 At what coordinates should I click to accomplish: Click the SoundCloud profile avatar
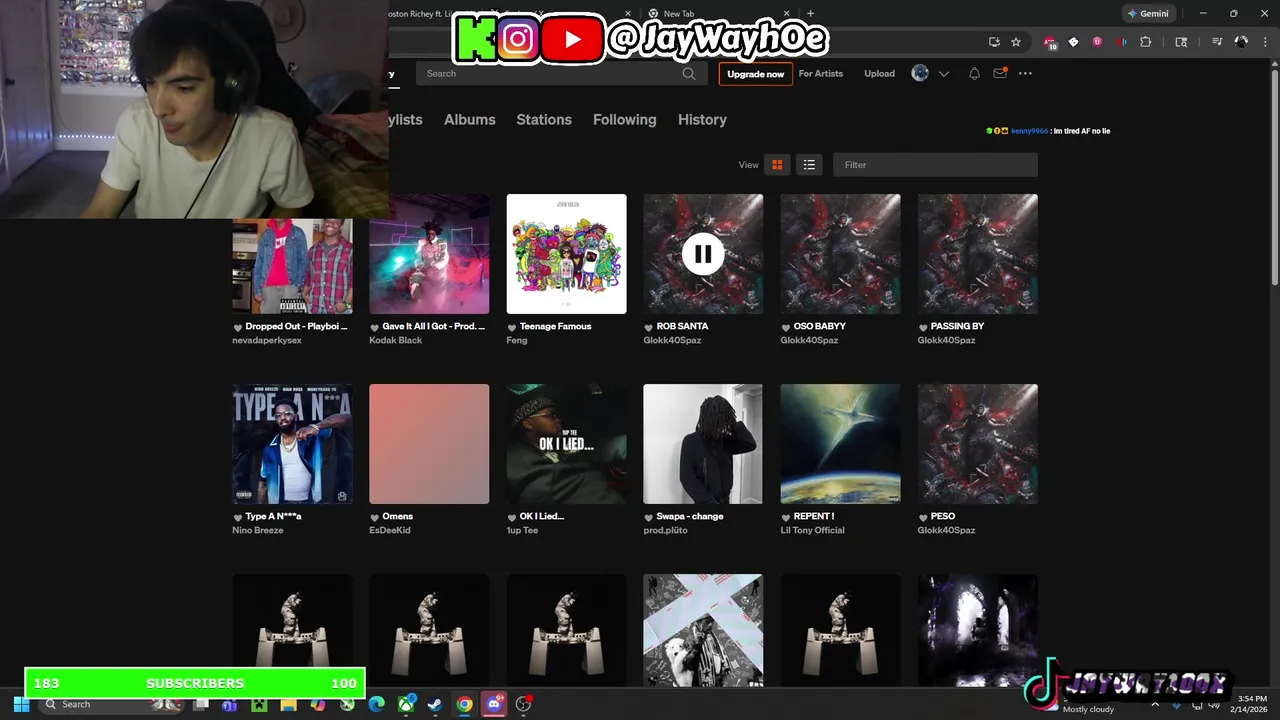[x=920, y=73]
